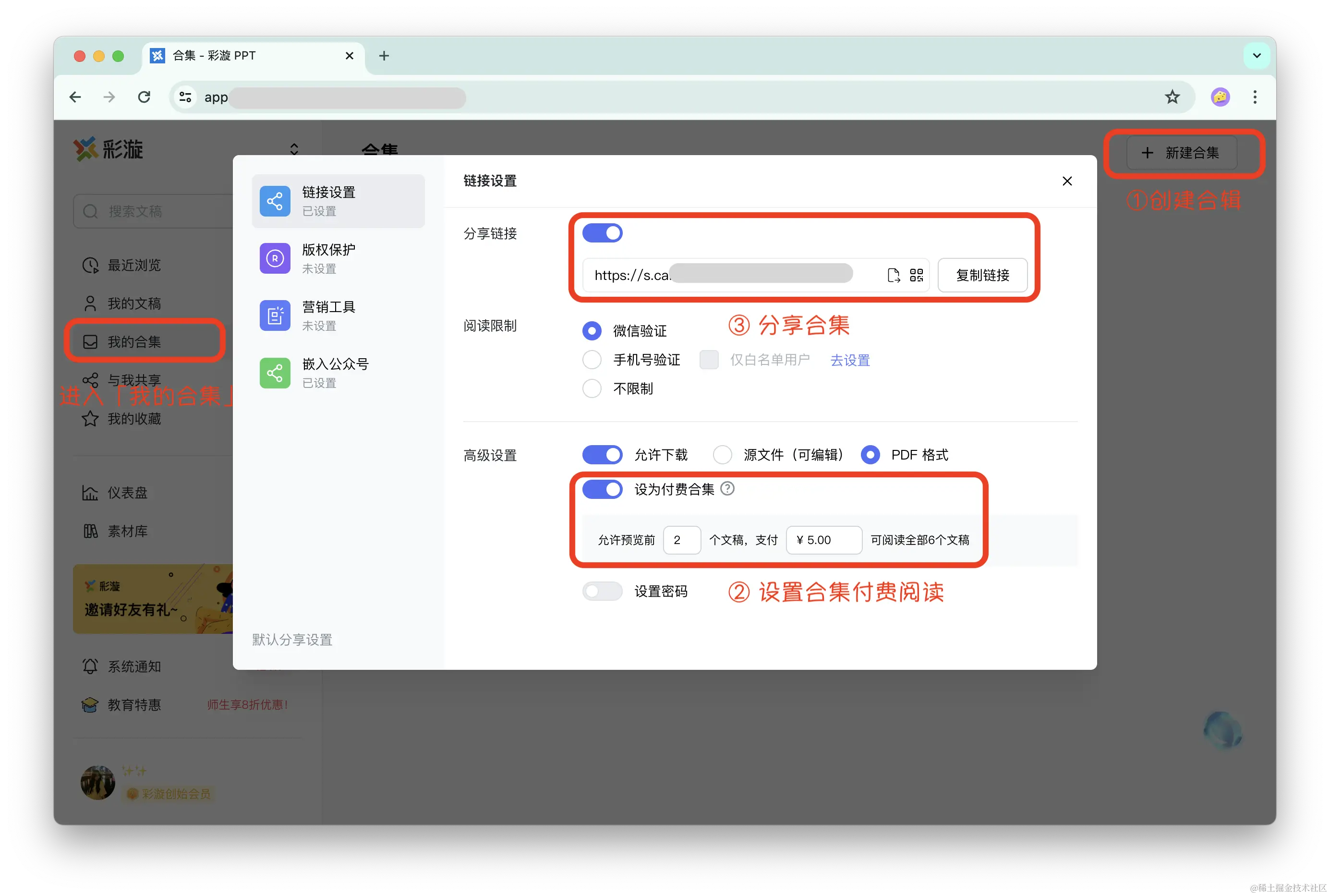Image resolution: width=1330 pixels, height=896 pixels.
Task: Open the Chrome three-dot menu
Action: (x=1255, y=97)
